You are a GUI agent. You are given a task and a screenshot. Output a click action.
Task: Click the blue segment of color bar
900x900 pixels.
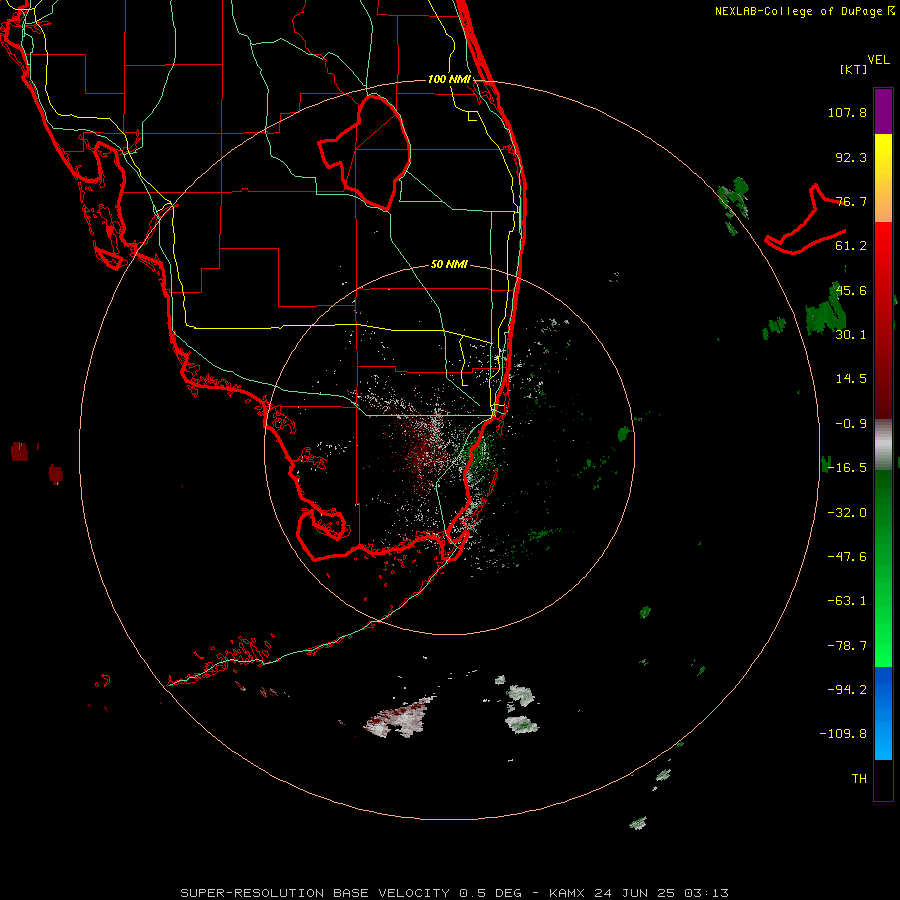click(883, 713)
